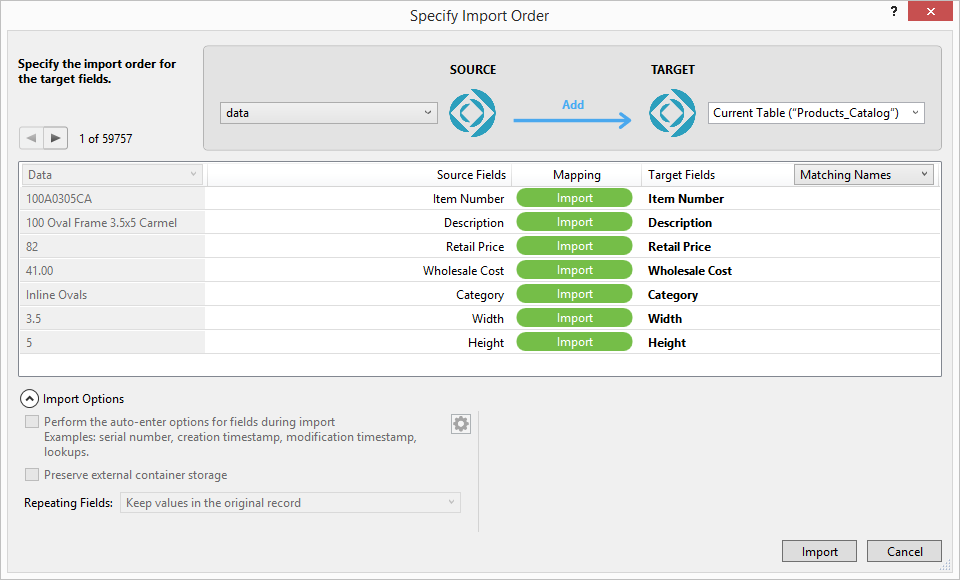Toggle Import mapping for Category field

[x=574, y=294]
